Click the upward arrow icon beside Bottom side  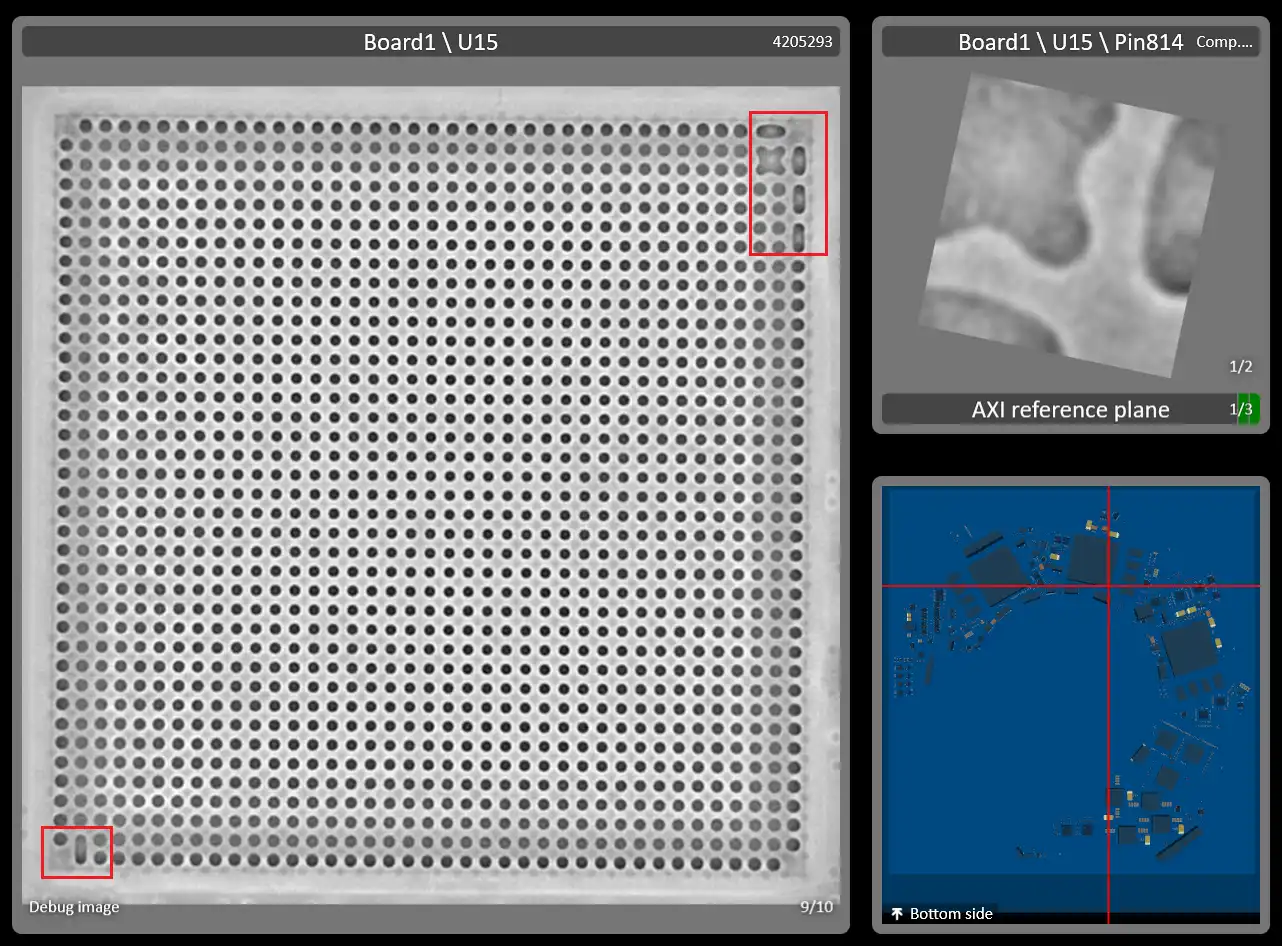[897, 913]
